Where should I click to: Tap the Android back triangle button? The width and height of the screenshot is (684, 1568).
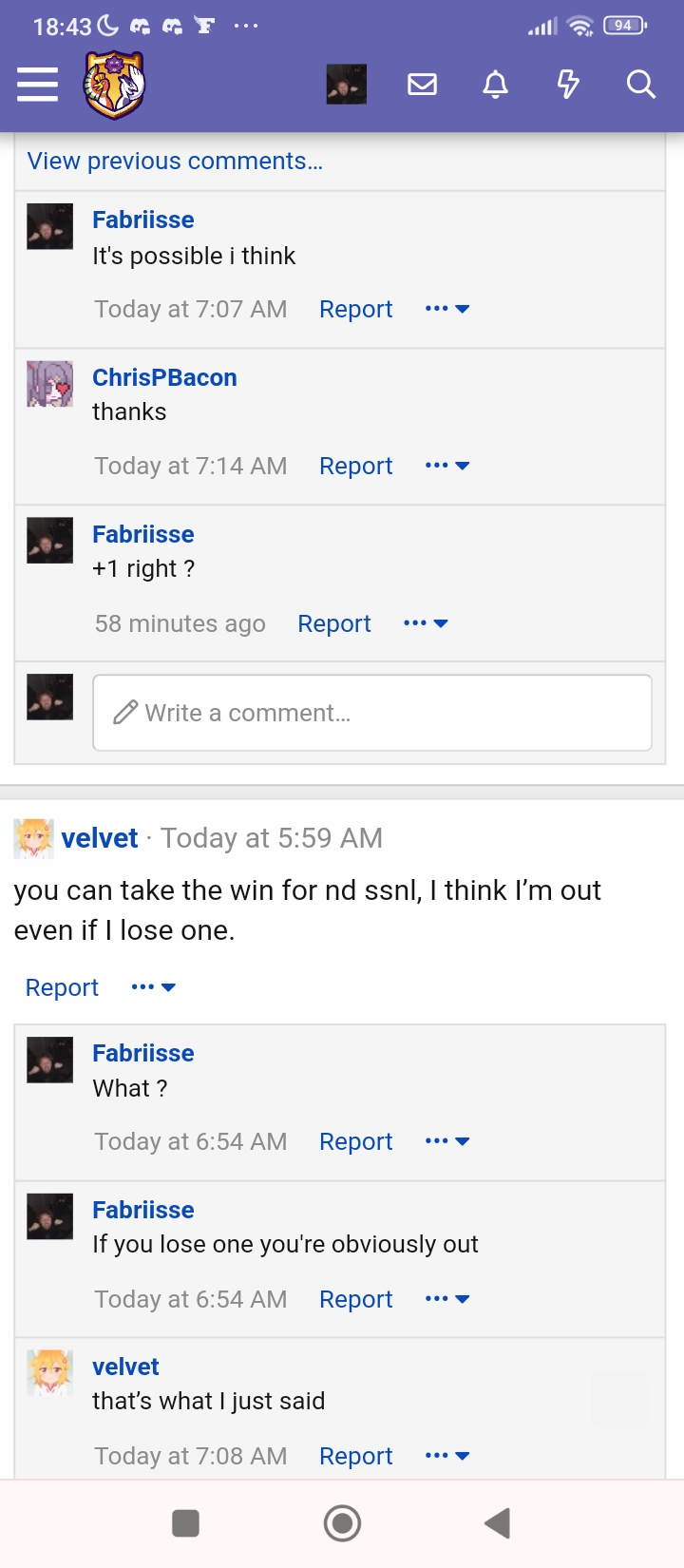coord(498,1523)
